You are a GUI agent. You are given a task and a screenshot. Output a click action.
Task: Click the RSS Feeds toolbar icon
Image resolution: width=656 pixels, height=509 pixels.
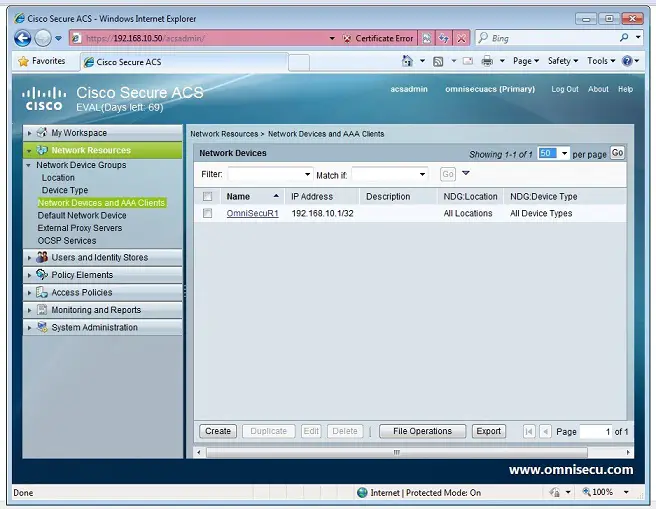click(438, 61)
